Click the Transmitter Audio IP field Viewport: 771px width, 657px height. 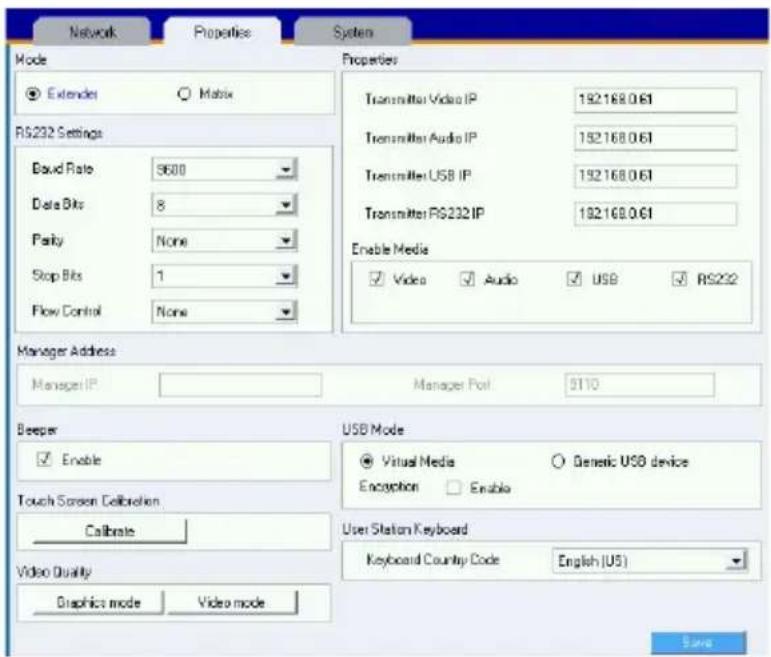655,138
